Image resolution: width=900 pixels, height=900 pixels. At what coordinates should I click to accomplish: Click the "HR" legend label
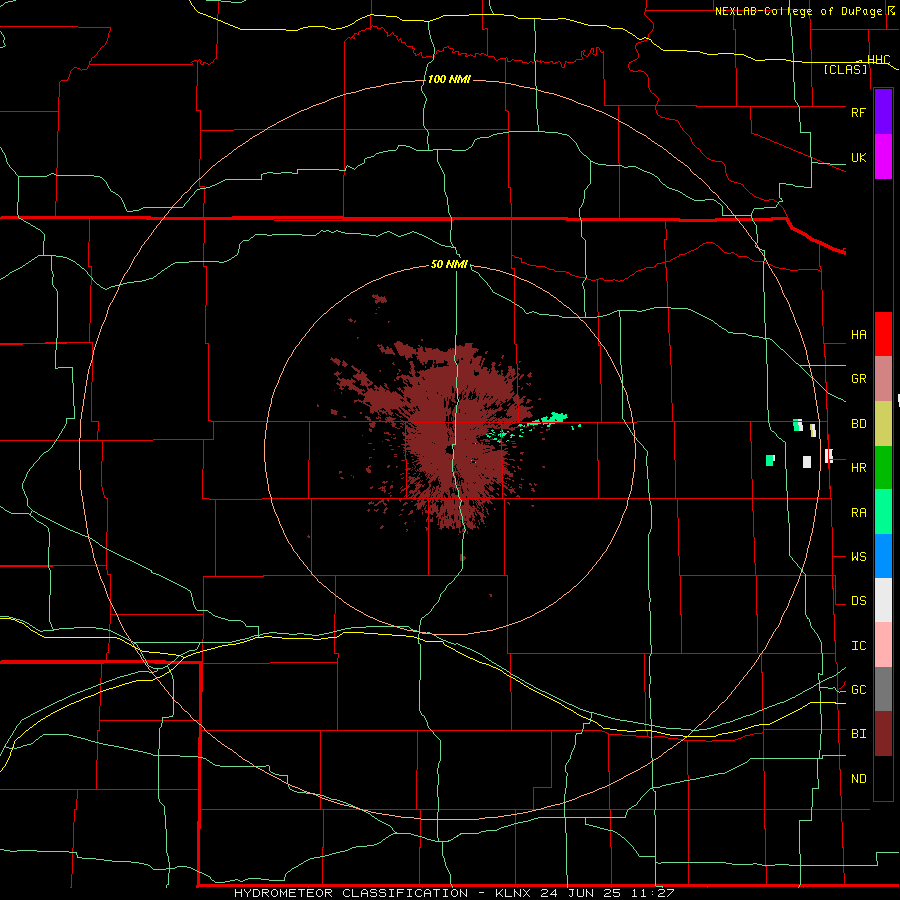858,468
